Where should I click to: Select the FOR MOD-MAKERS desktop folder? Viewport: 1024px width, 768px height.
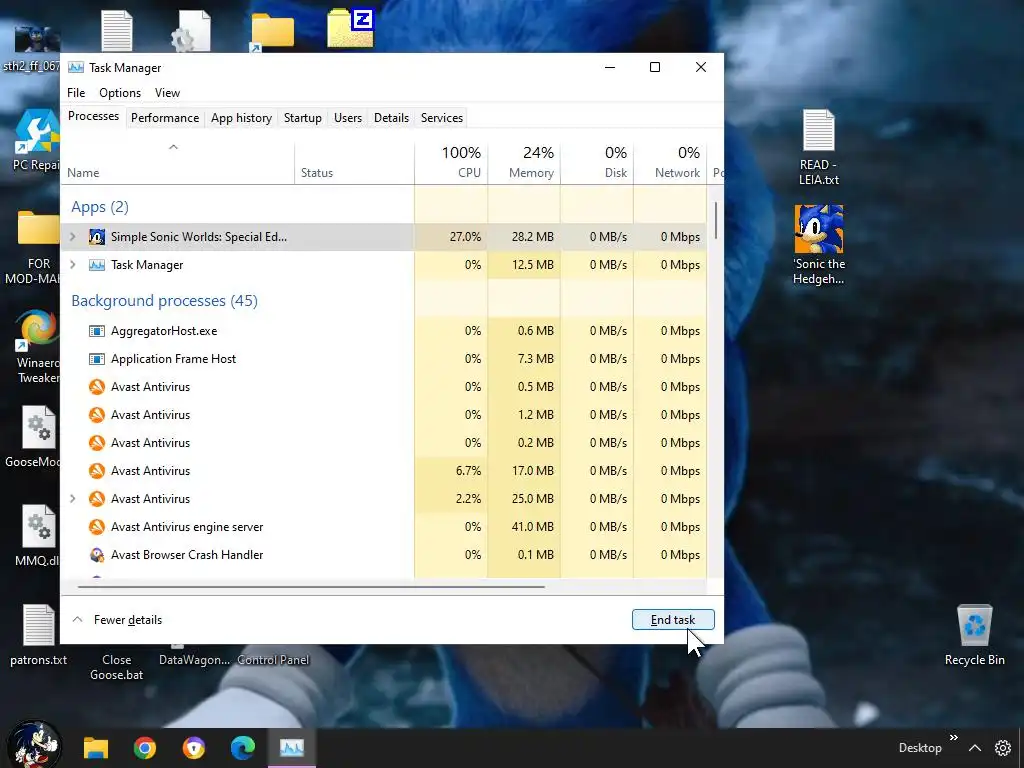pos(36,248)
